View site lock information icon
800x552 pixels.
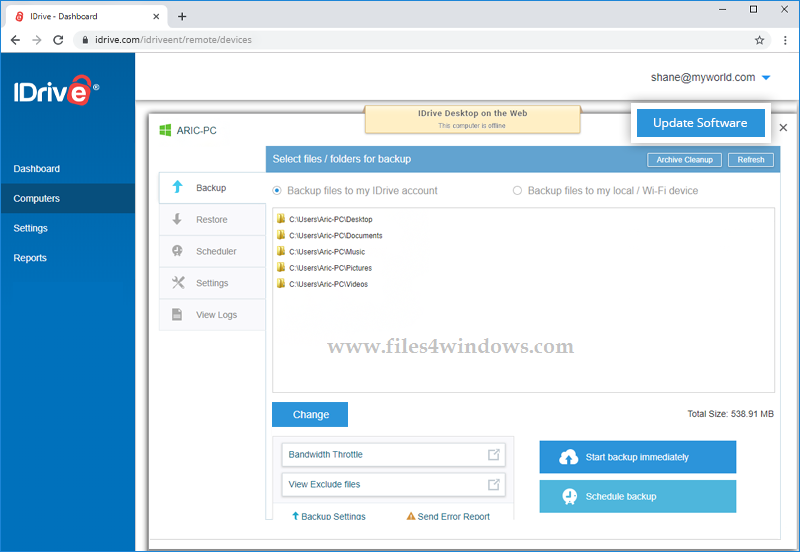point(85,40)
